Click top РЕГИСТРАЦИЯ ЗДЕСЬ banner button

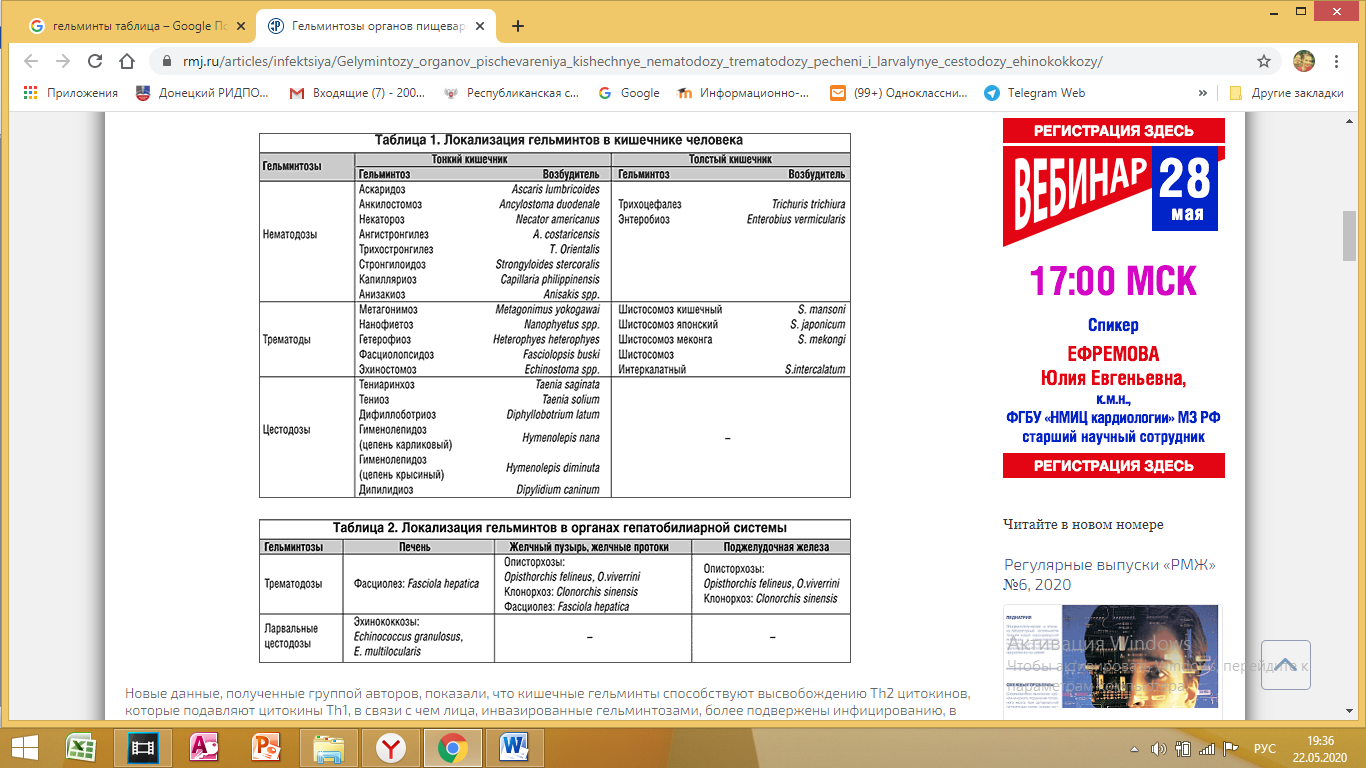click(x=1114, y=131)
